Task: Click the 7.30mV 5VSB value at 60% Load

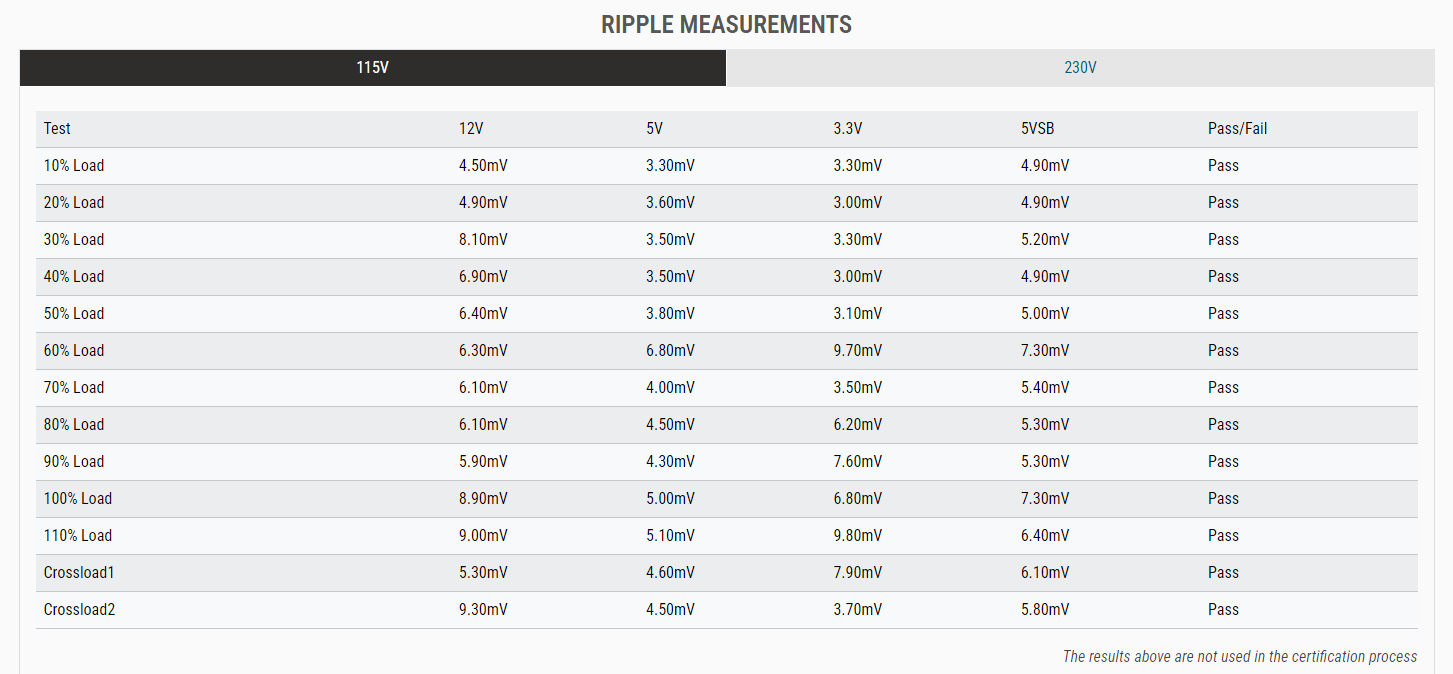Action: tap(1045, 351)
